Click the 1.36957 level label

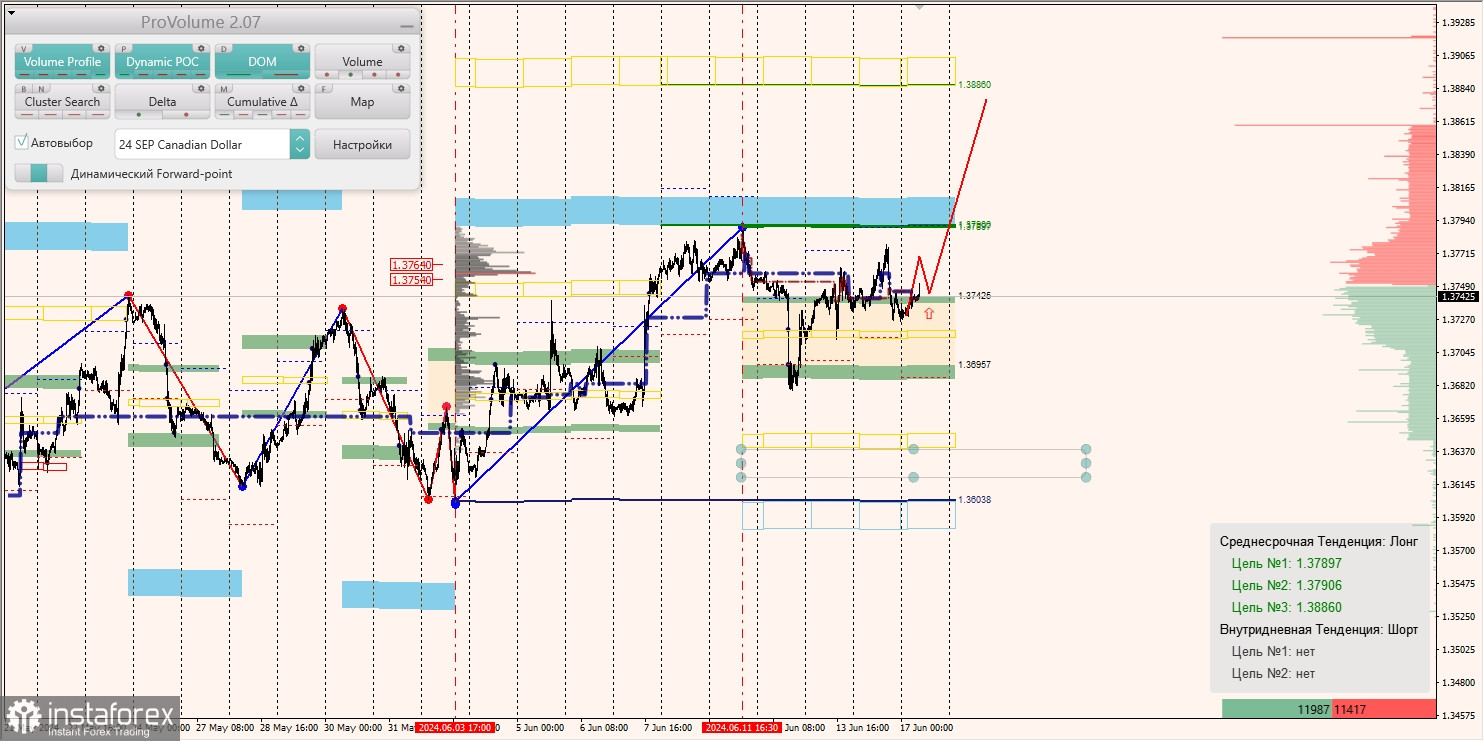[x=974, y=365]
